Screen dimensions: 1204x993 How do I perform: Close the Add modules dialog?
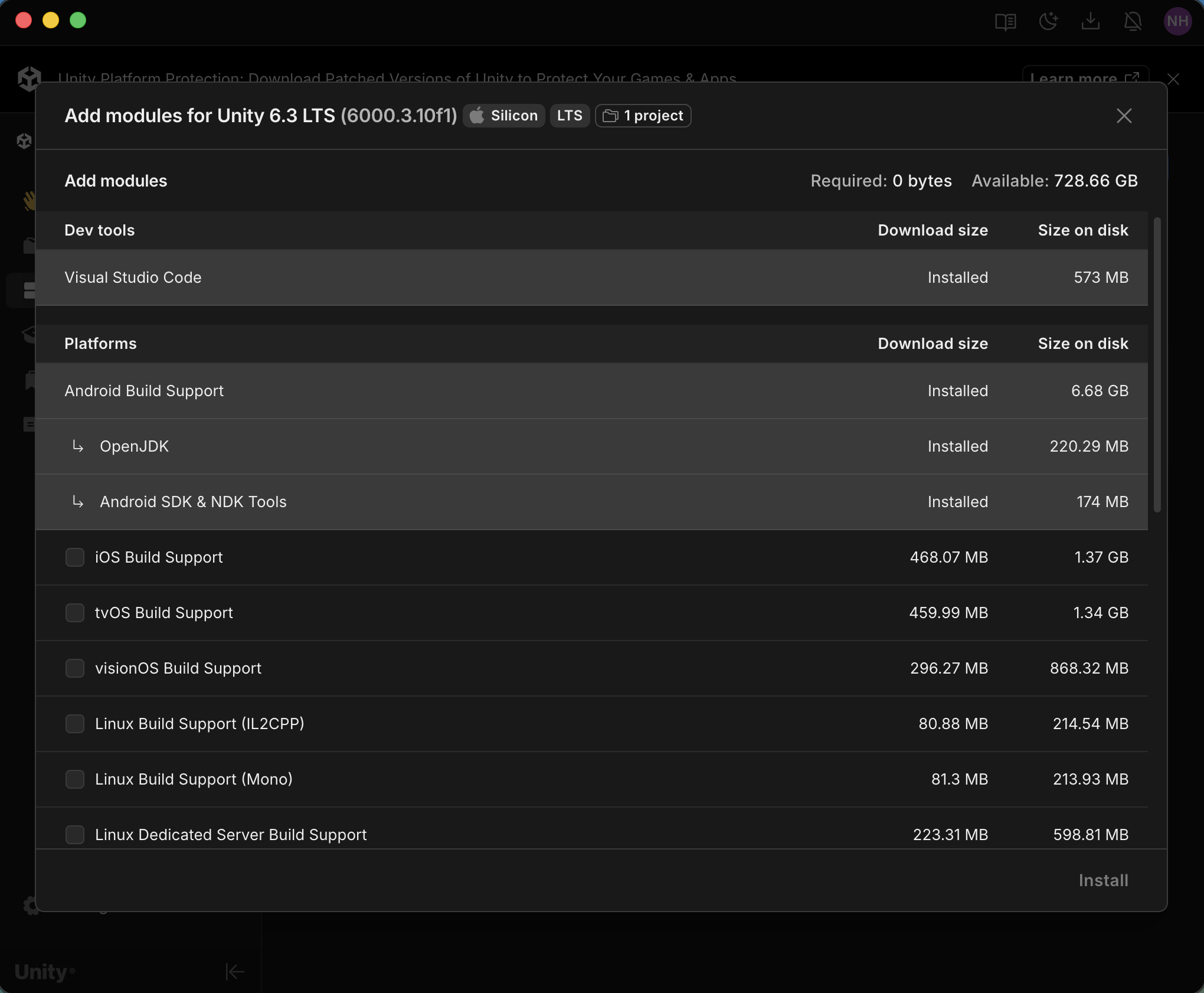[1123, 116]
